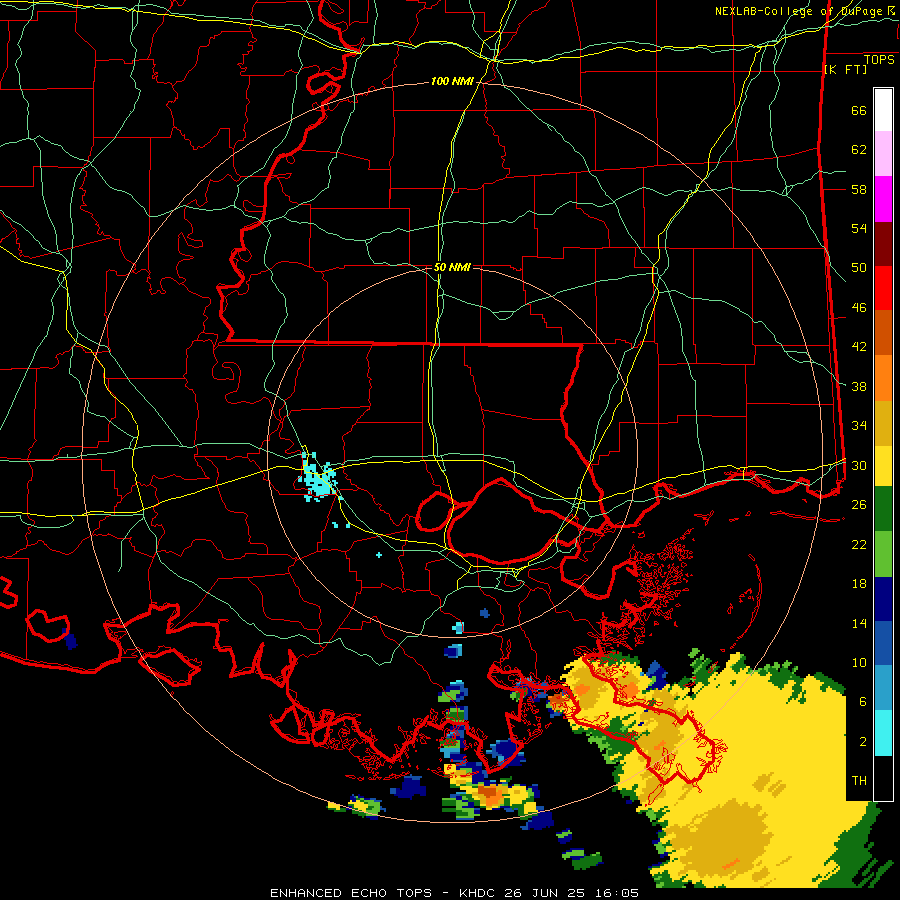The height and width of the screenshot is (900, 900).
Task: Click the legend value 6
Action: coord(863,702)
